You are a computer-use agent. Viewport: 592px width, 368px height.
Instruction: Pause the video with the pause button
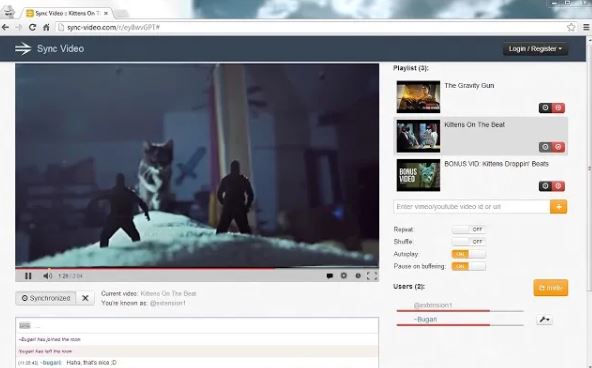[x=28, y=276]
